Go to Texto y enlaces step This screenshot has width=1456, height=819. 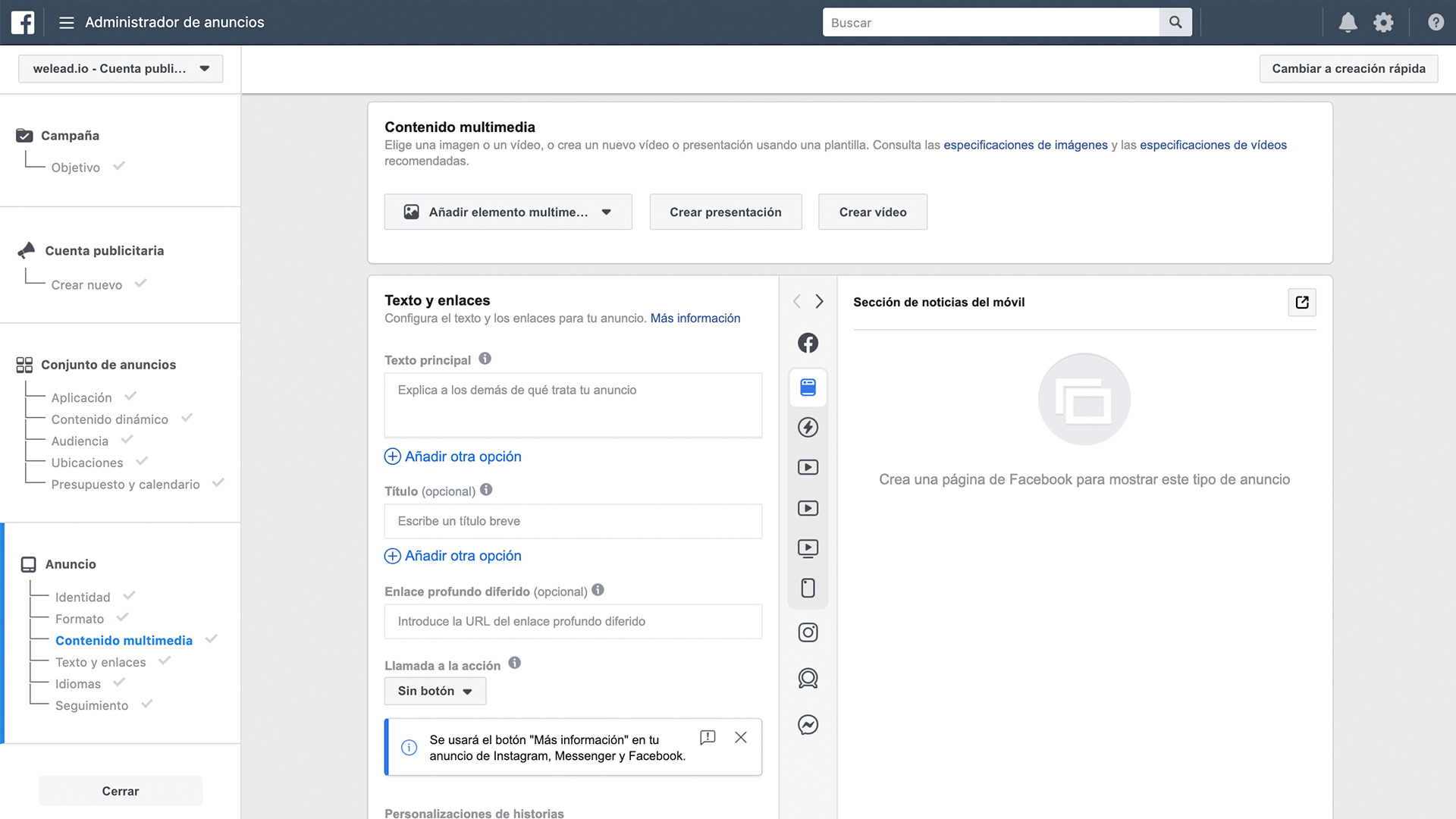click(101, 662)
